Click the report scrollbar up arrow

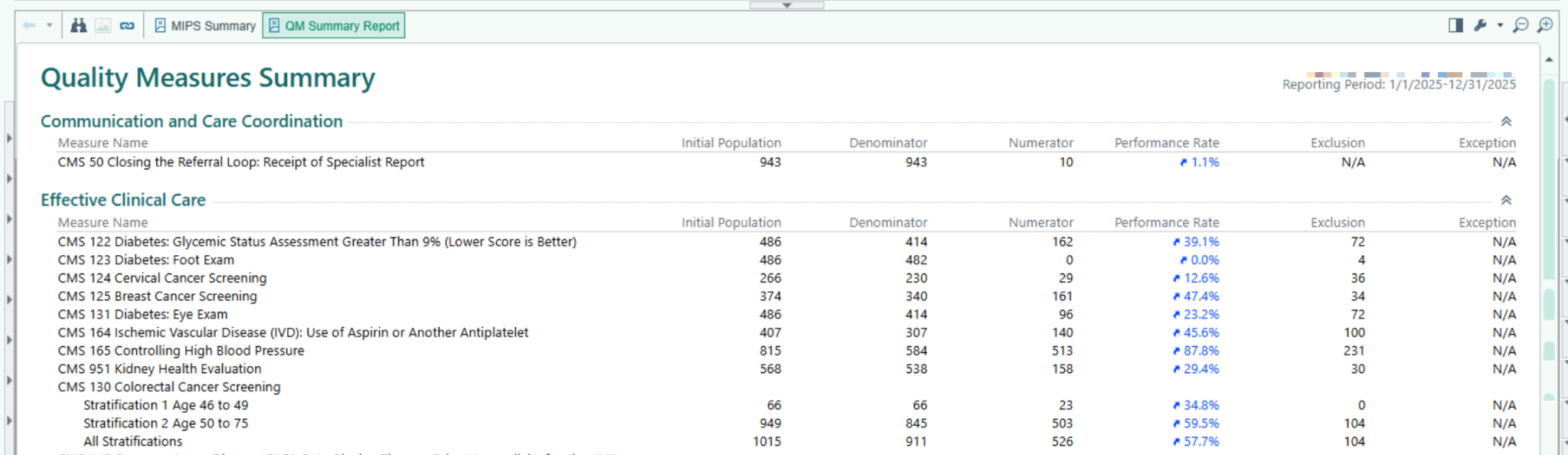point(1549,60)
